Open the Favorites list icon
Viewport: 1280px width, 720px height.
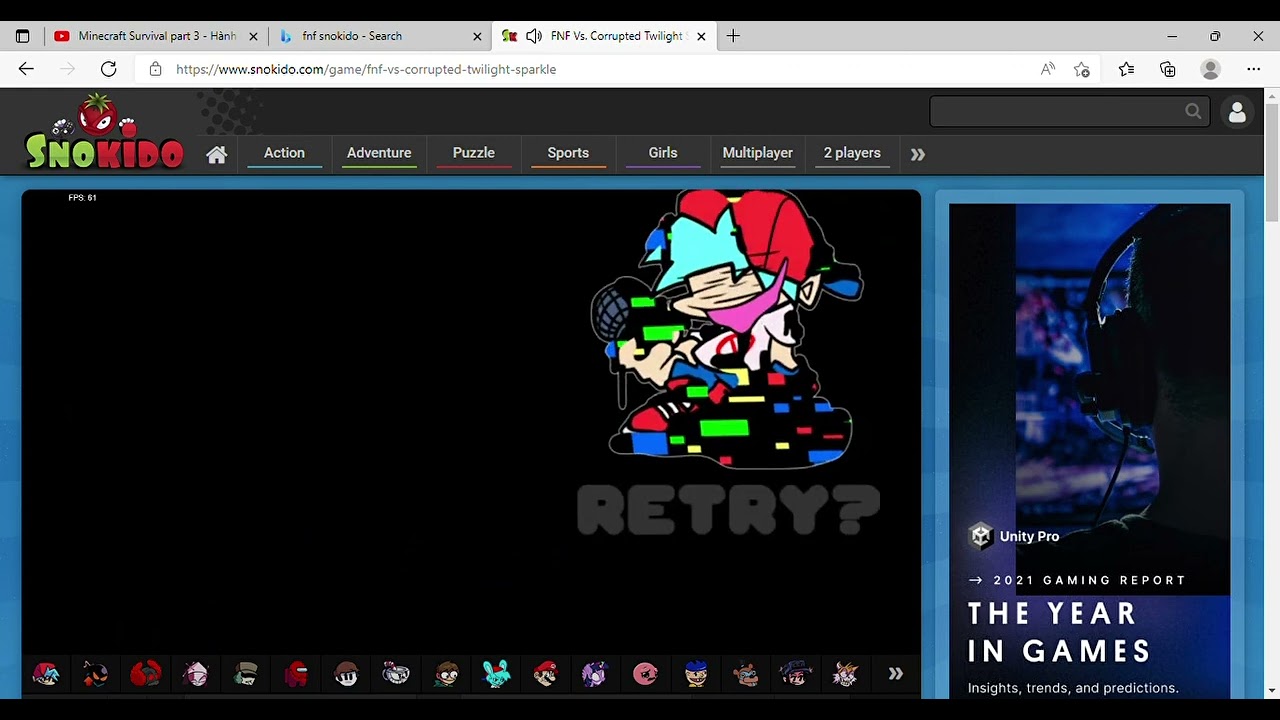pyautogui.click(x=1126, y=69)
